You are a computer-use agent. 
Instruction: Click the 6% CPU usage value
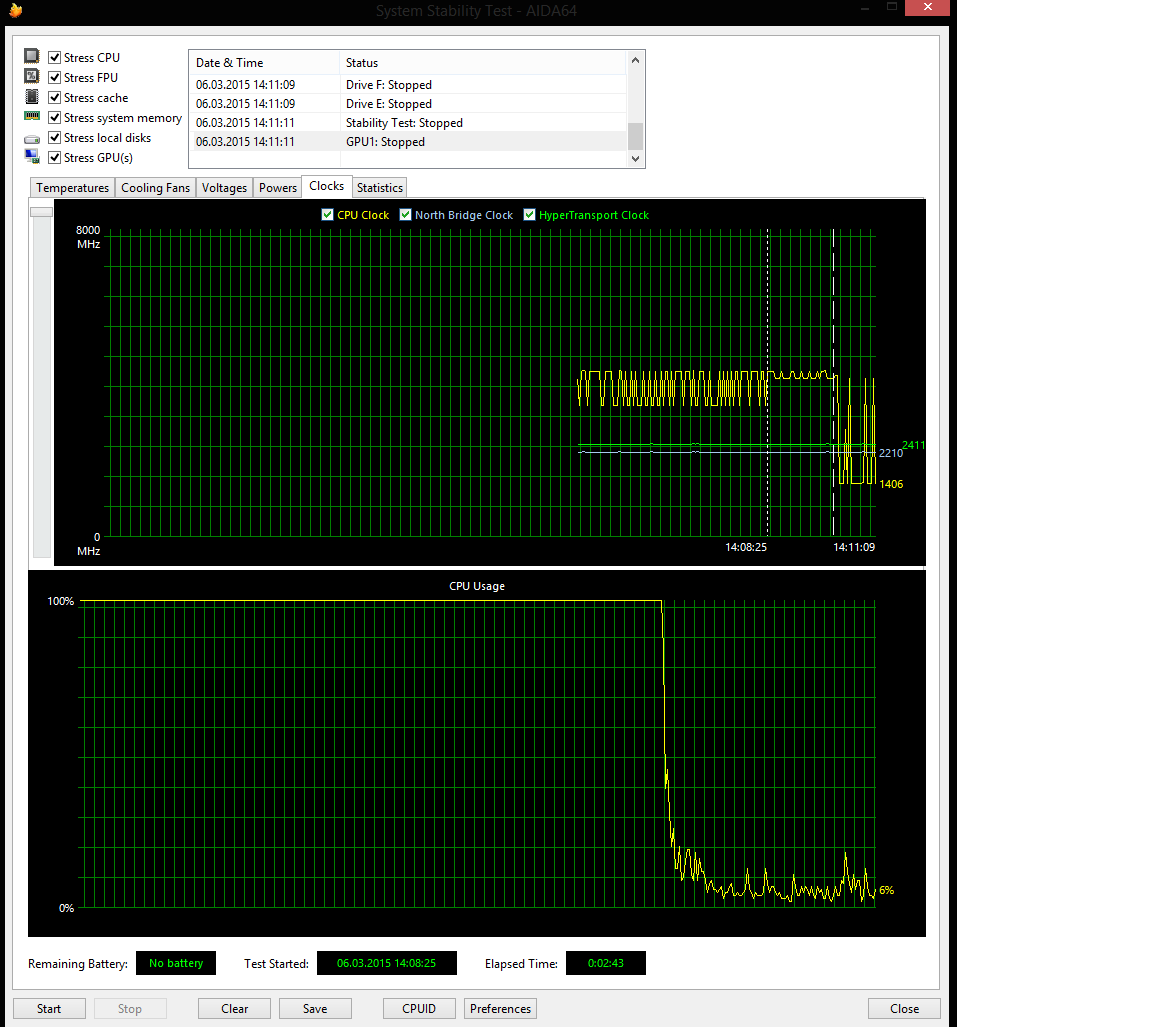point(887,890)
